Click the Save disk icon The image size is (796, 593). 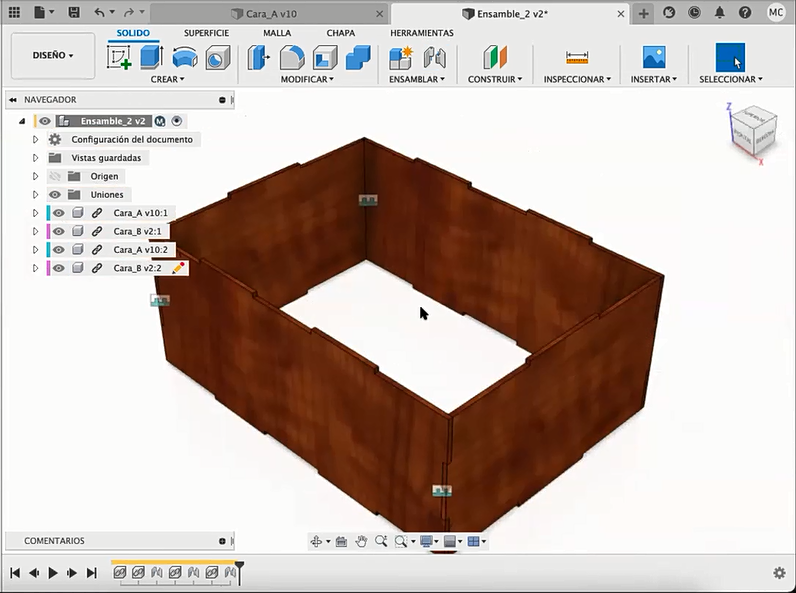click(74, 13)
